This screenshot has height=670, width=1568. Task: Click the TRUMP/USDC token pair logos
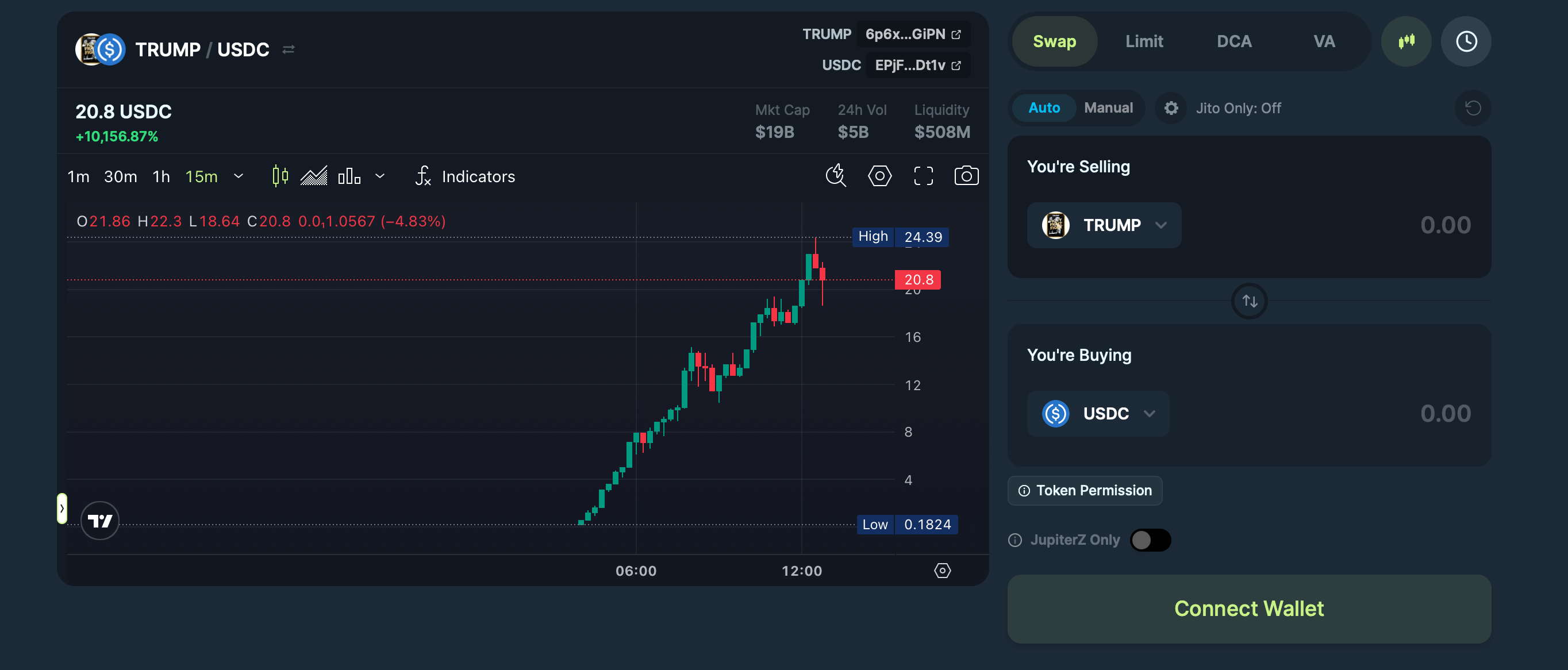pos(101,49)
